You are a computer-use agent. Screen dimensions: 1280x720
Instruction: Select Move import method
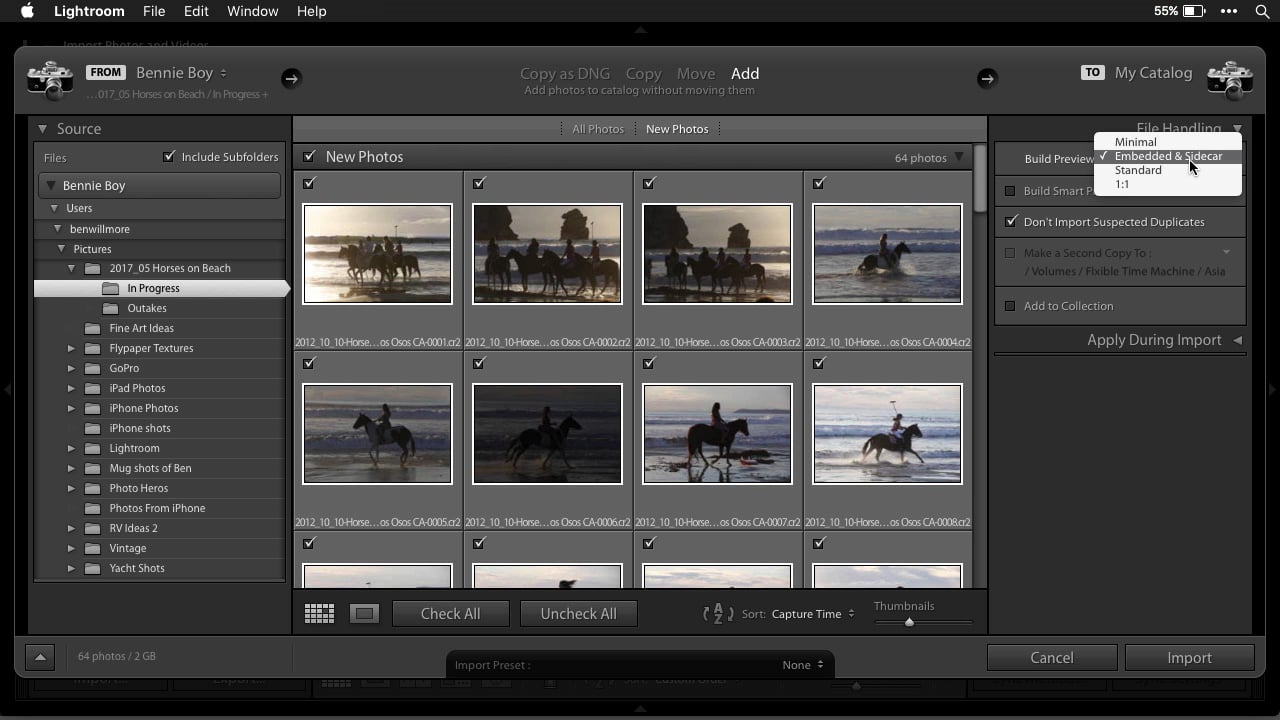click(x=696, y=73)
